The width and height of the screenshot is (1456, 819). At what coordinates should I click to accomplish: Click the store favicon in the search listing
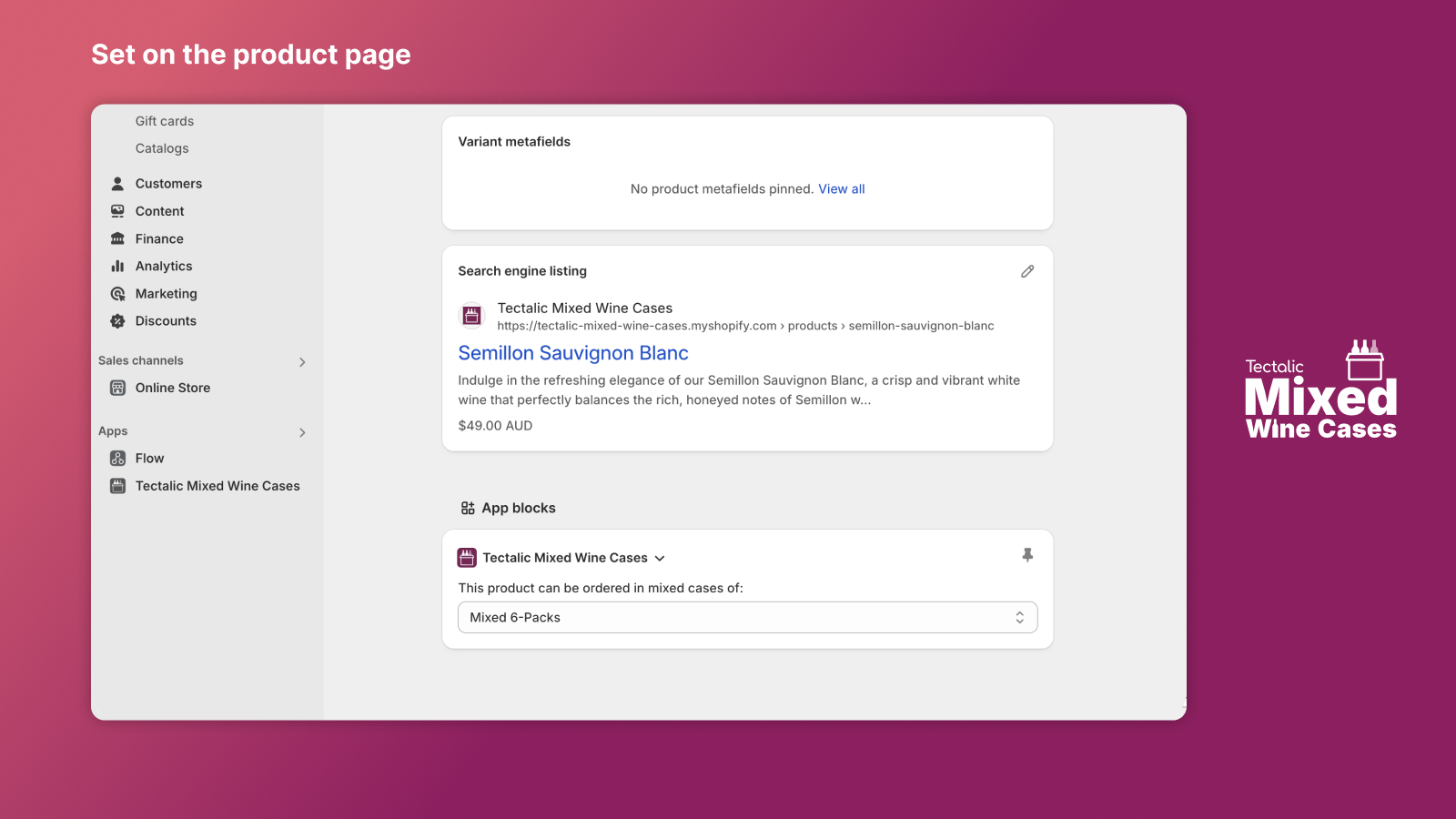(471, 316)
